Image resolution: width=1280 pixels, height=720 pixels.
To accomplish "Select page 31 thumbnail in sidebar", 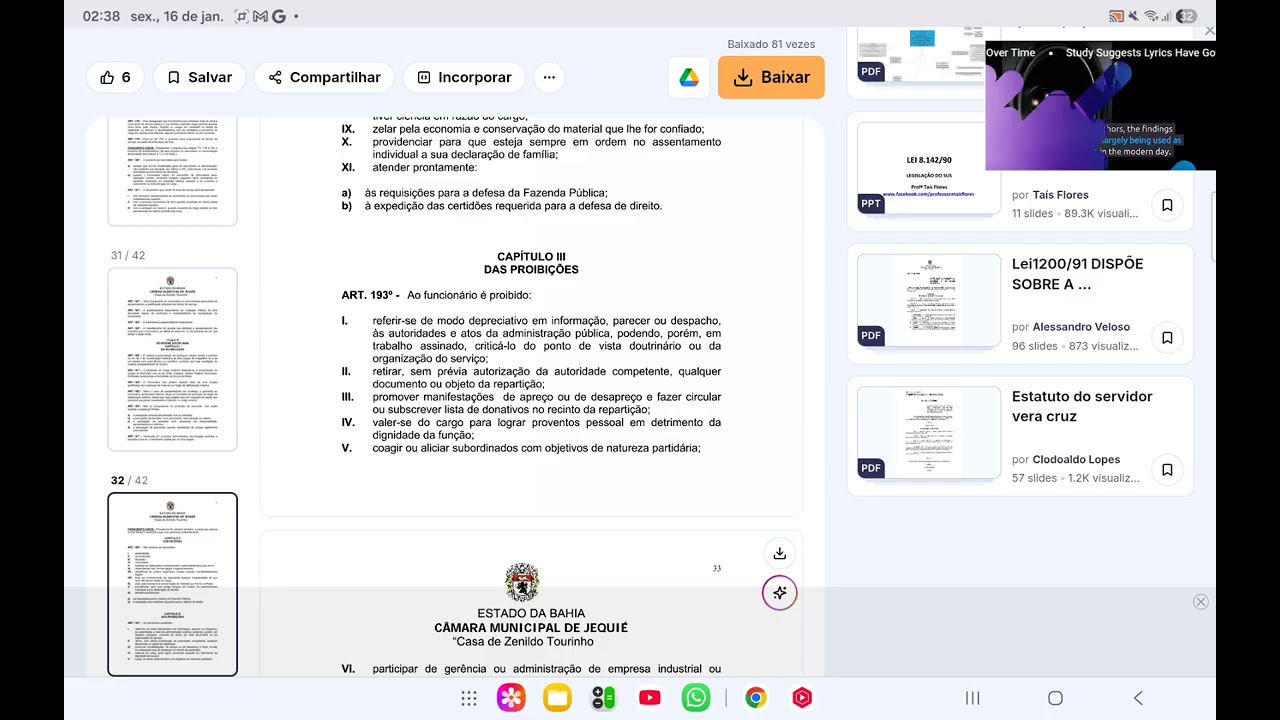I will (x=172, y=359).
